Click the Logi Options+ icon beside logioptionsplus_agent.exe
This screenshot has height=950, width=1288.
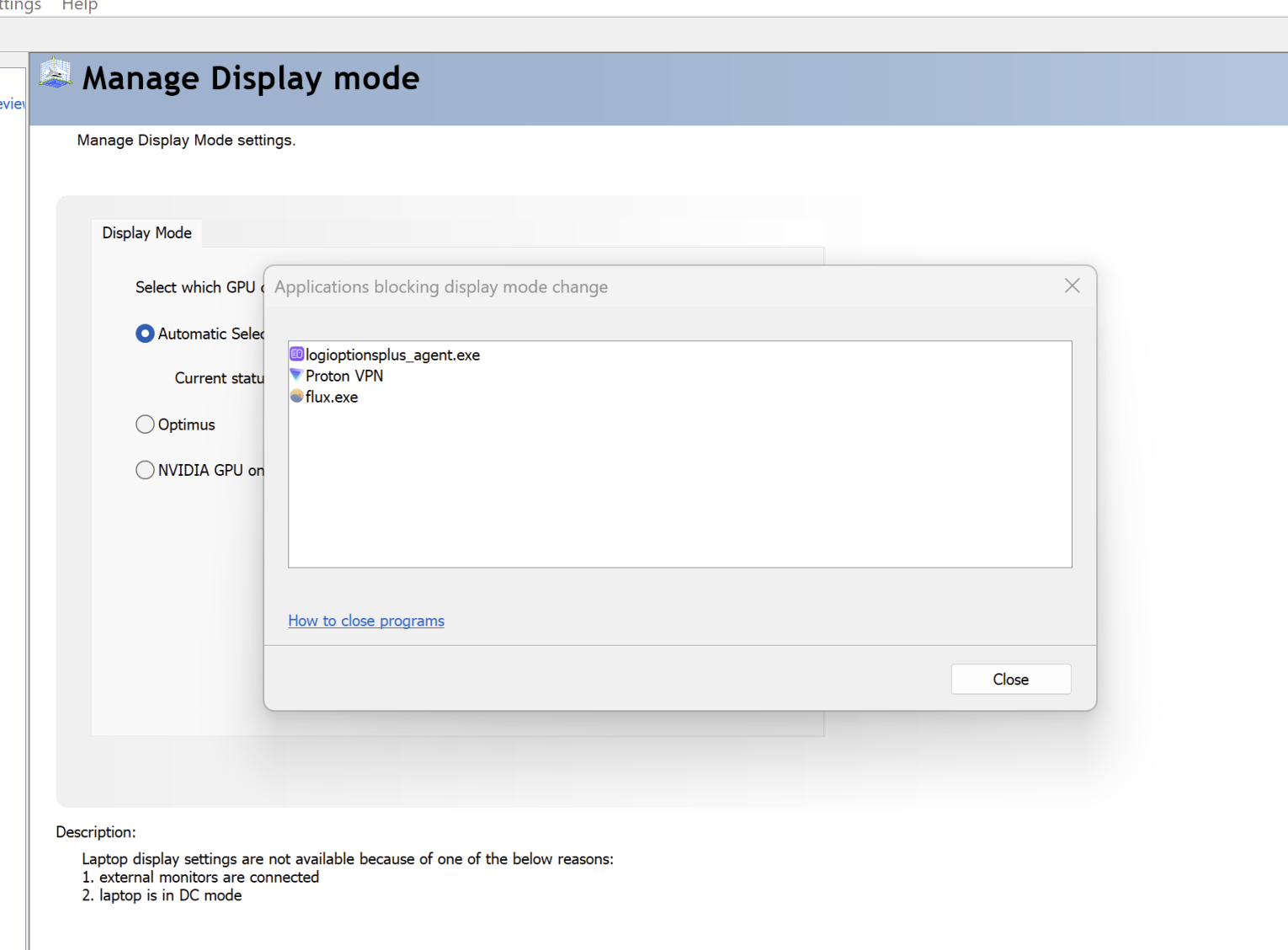click(x=295, y=354)
